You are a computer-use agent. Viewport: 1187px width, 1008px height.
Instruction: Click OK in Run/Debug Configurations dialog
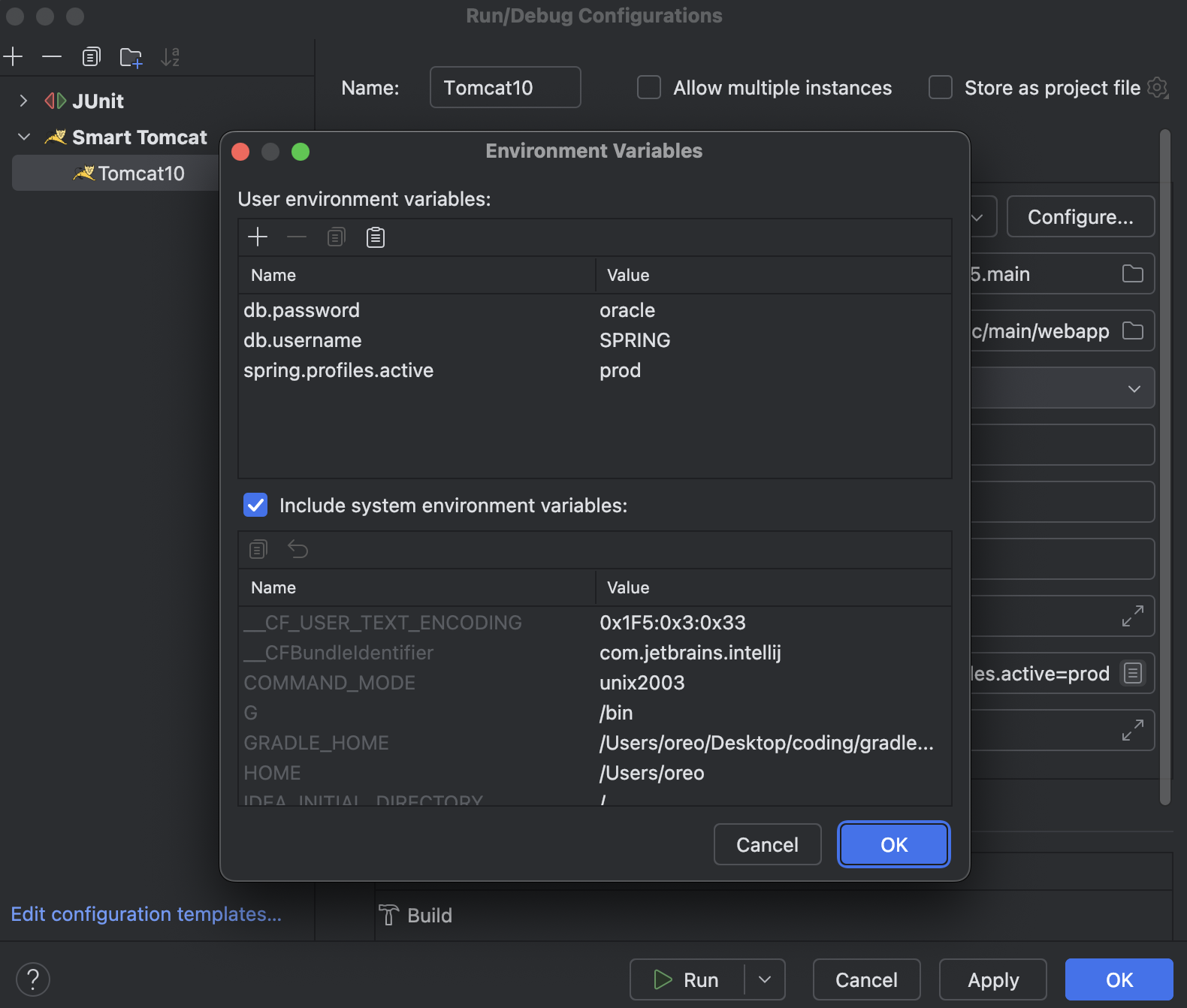tap(1119, 979)
